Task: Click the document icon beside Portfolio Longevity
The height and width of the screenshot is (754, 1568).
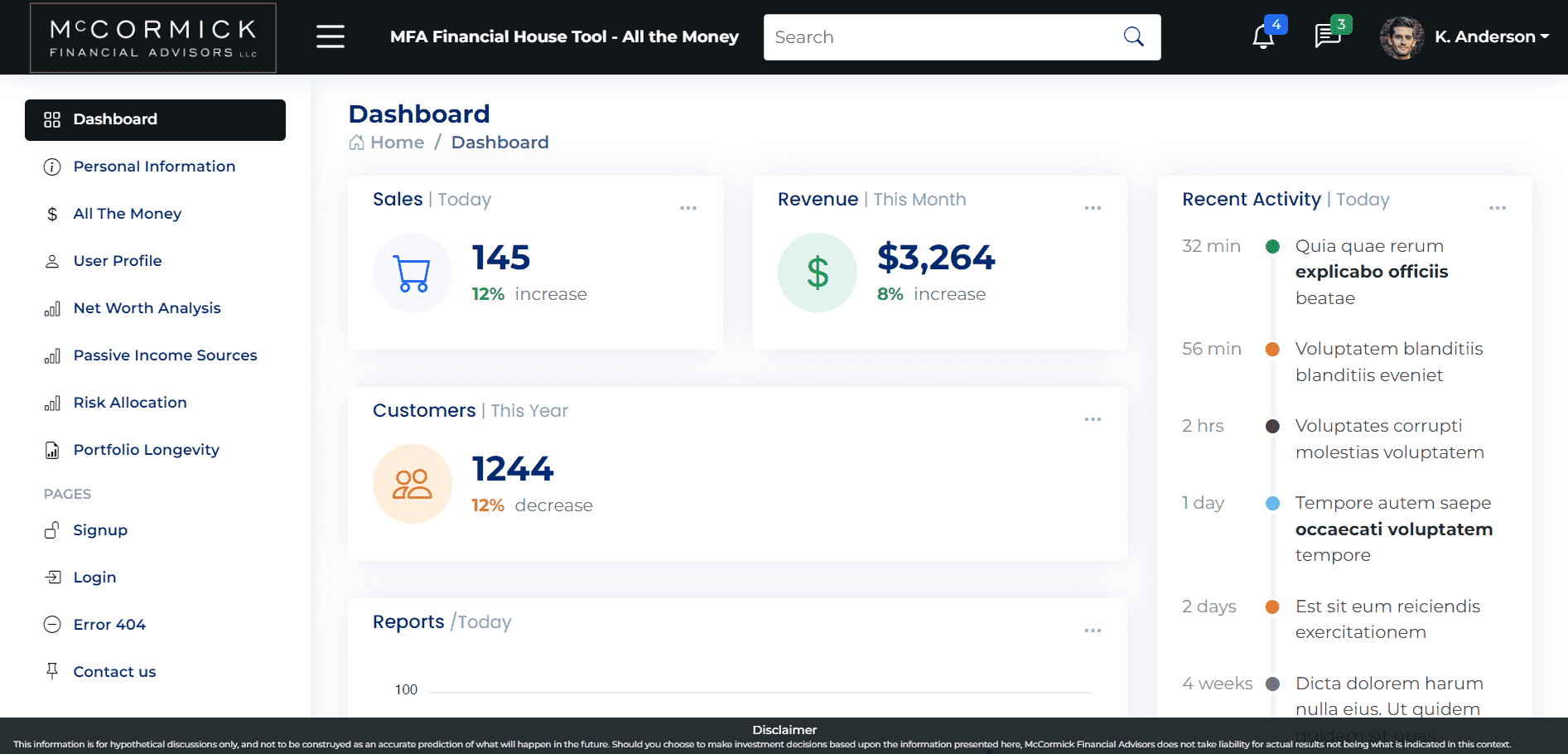Action: click(52, 450)
